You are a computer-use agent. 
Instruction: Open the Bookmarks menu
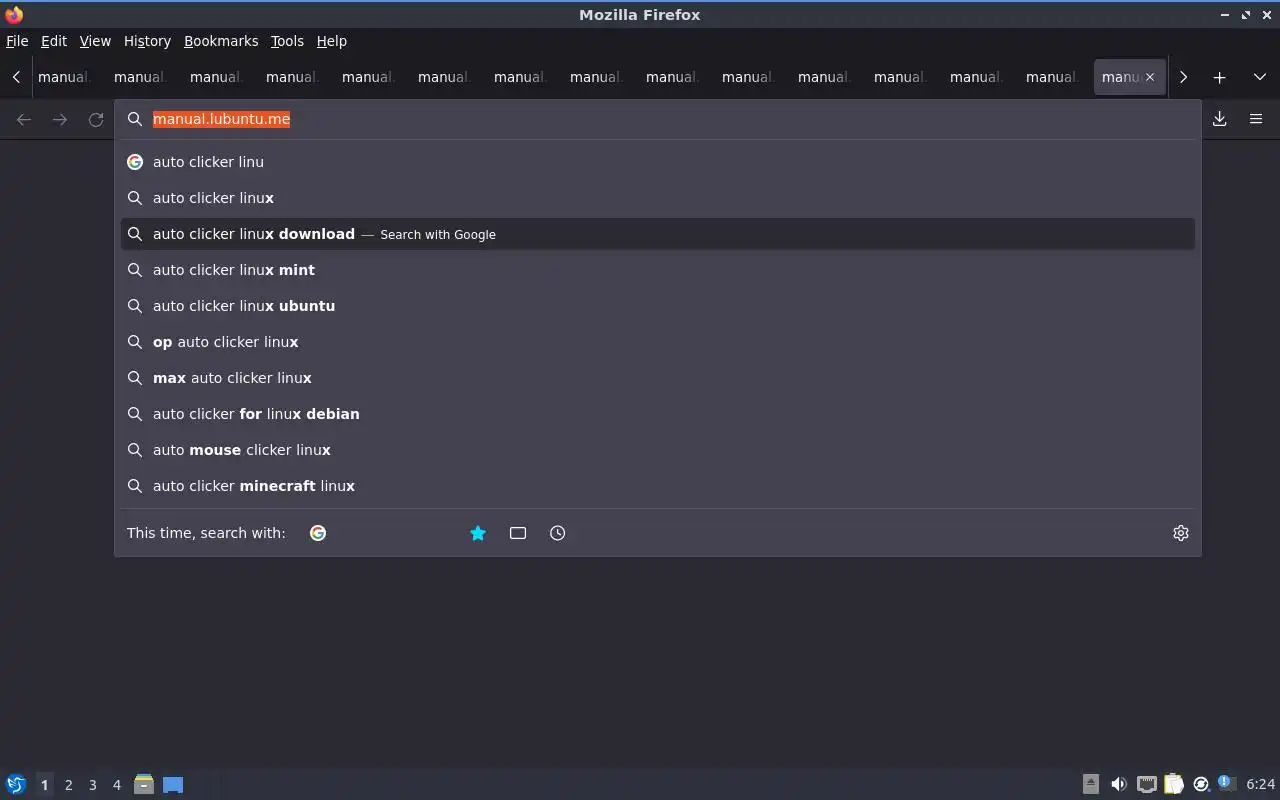pyautogui.click(x=221, y=41)
